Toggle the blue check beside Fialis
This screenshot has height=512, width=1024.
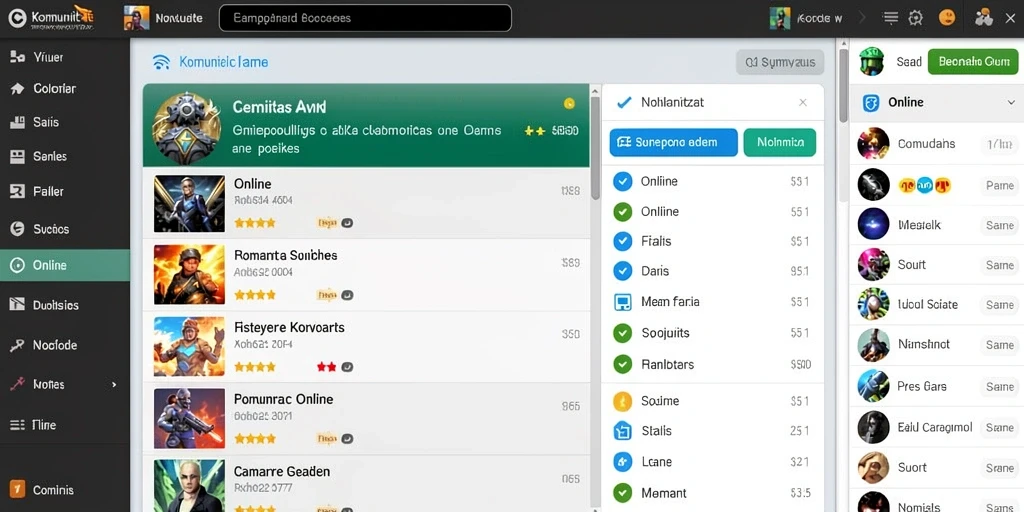tap(623, 242)
